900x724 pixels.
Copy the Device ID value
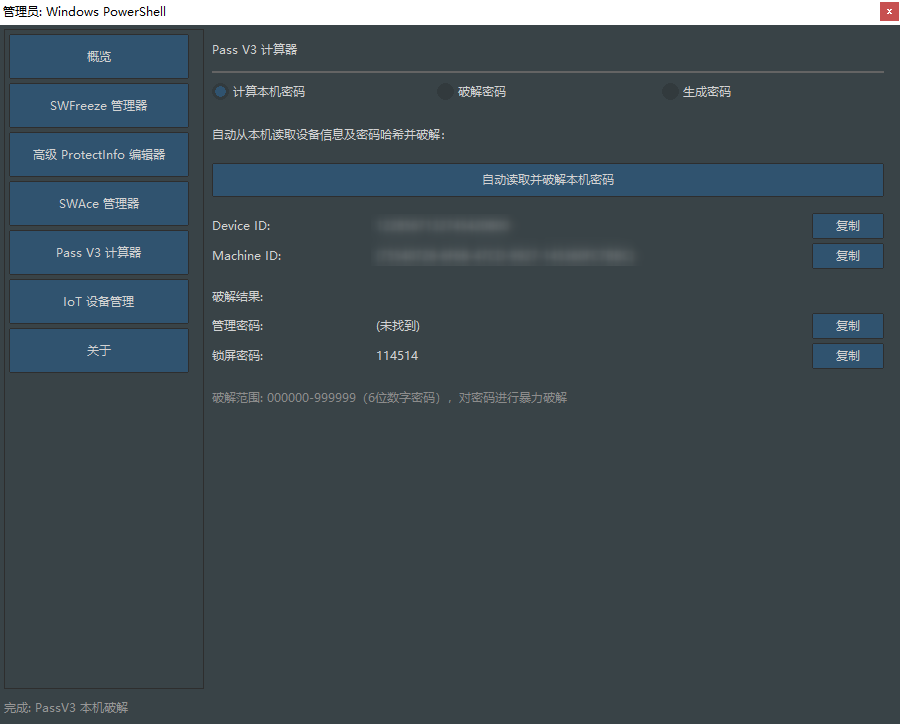coord(848,226)
